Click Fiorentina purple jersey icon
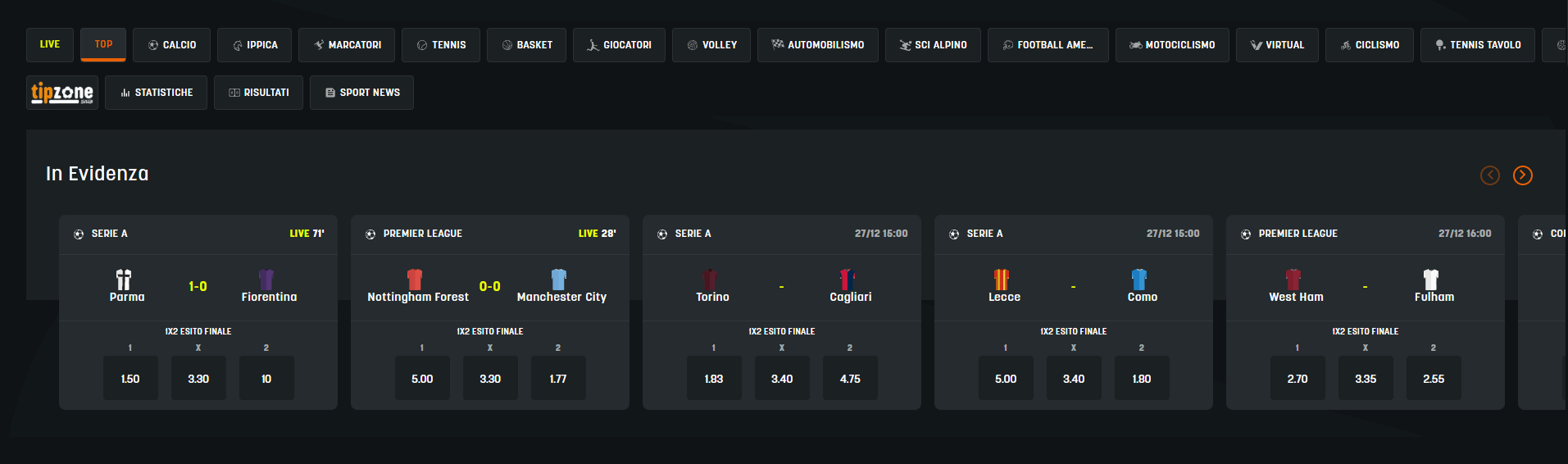 point(266,280)
